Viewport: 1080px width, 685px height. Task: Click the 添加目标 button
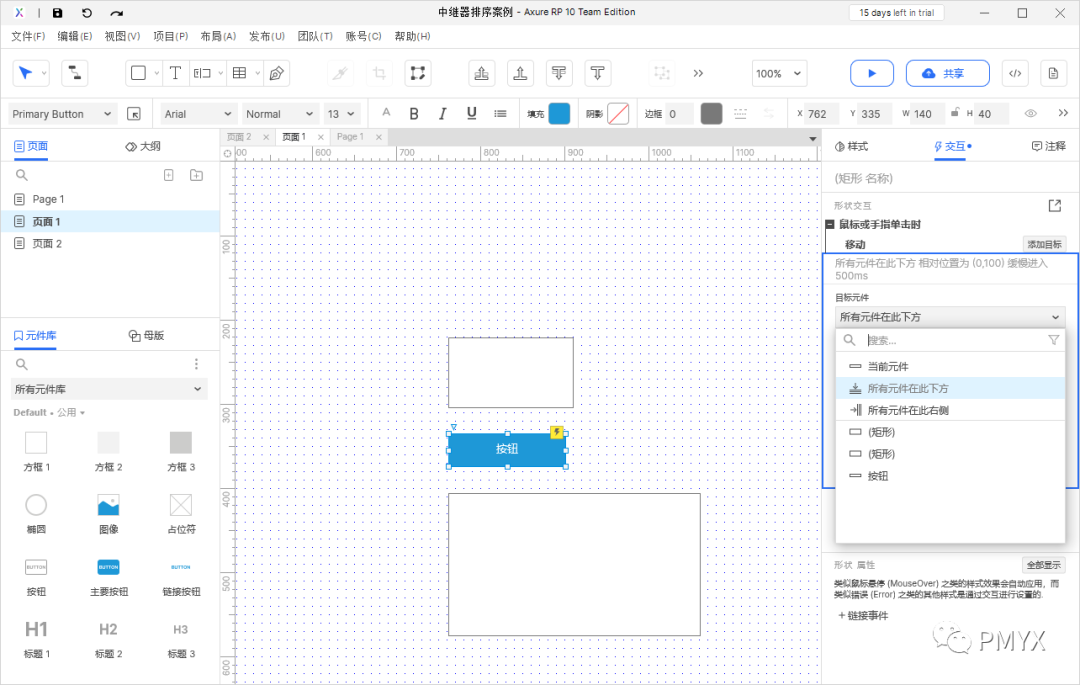(1044, 244)
